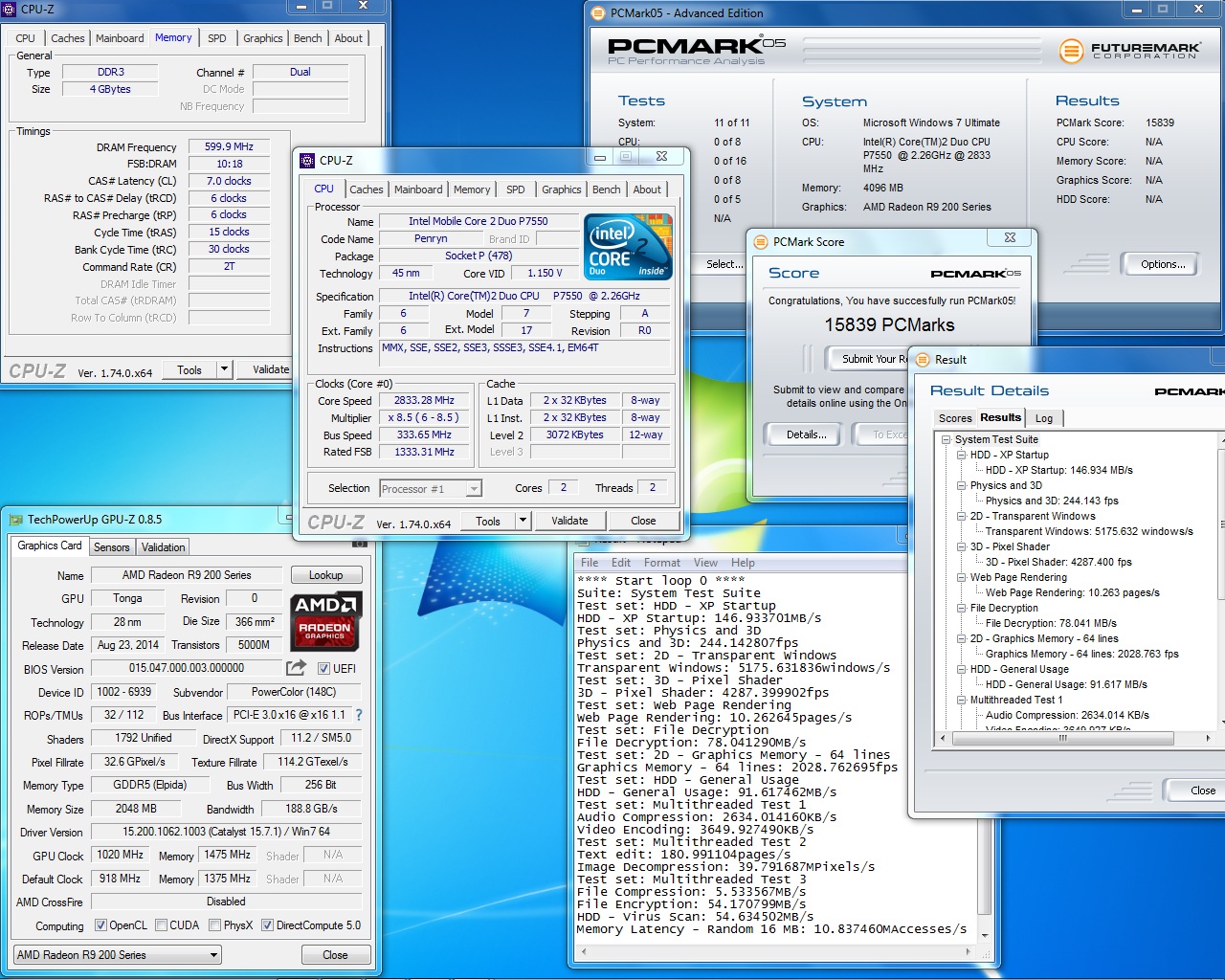Viewport: 1225px width, 980px height.
Task: Switch to Sensors tab in GPU-Z
Action: point(111,547)
